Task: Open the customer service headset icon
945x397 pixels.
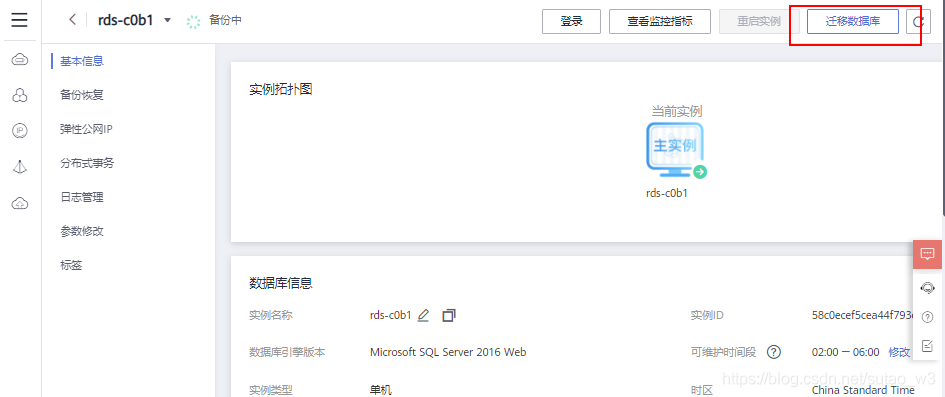Action: coord(928,288)
